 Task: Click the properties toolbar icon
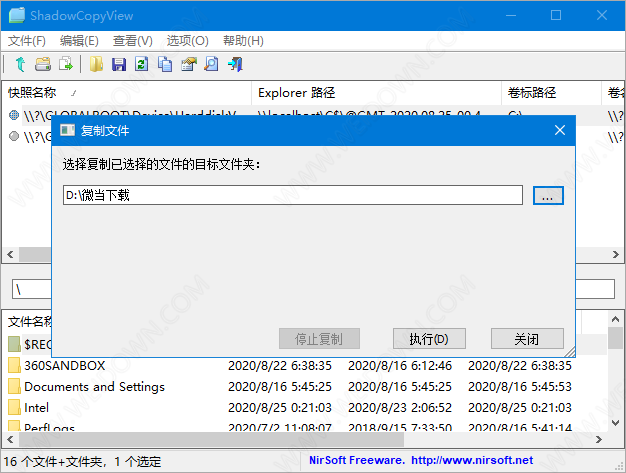pos(188,64)
